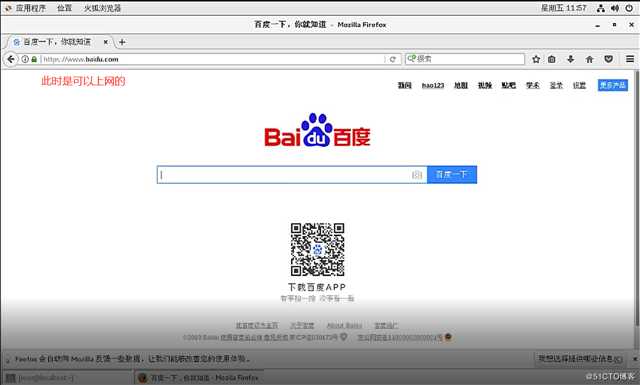Open the 视频 link
Image resolution: width=640 pixels, height=385 pixels.
click(x=485, y=85)
